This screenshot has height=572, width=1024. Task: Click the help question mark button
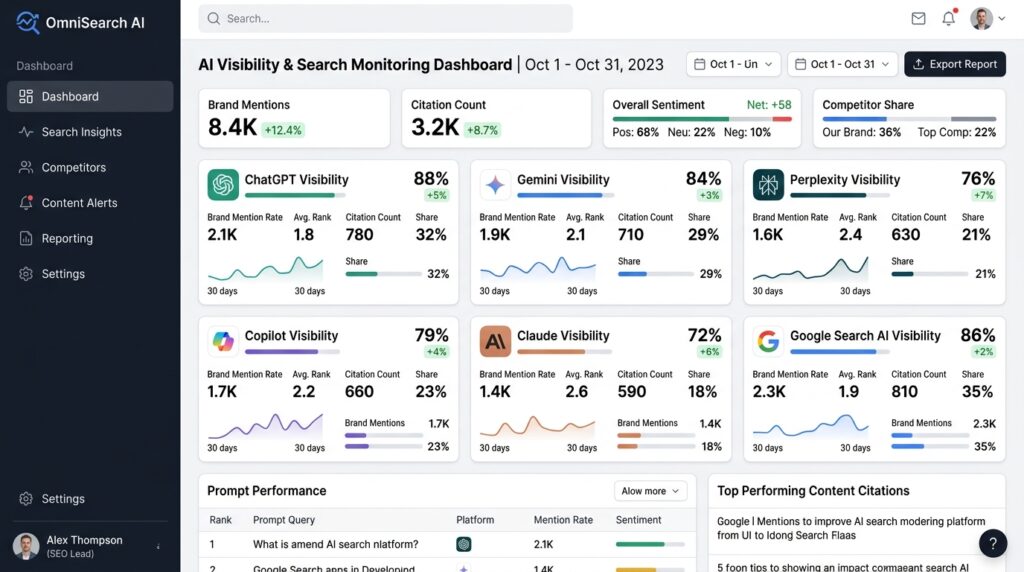(x=993, y=543)
